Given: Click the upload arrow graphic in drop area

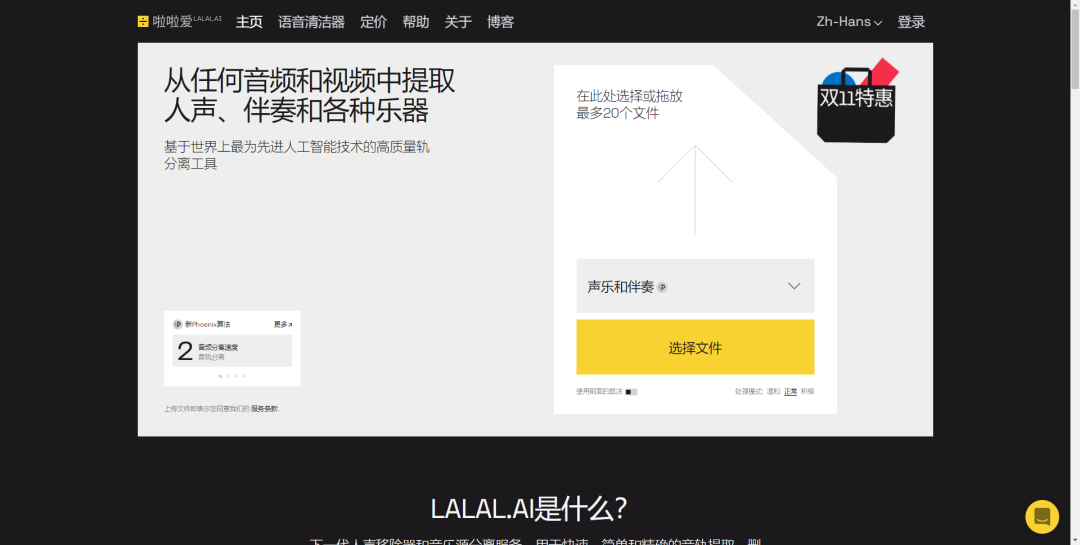Looking at the screenshot, I should tap(695, 190).
